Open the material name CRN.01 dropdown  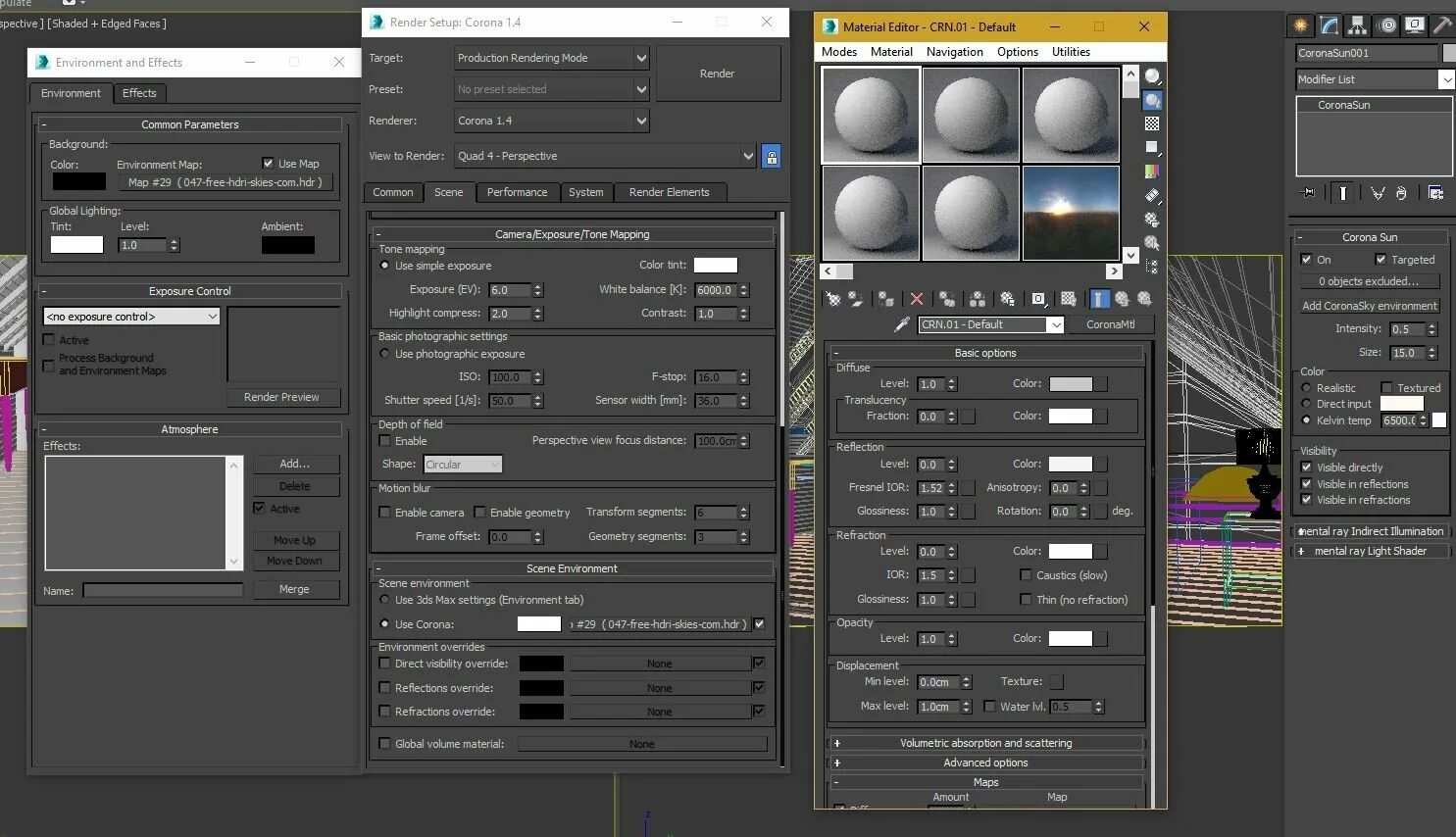[991, 324]
